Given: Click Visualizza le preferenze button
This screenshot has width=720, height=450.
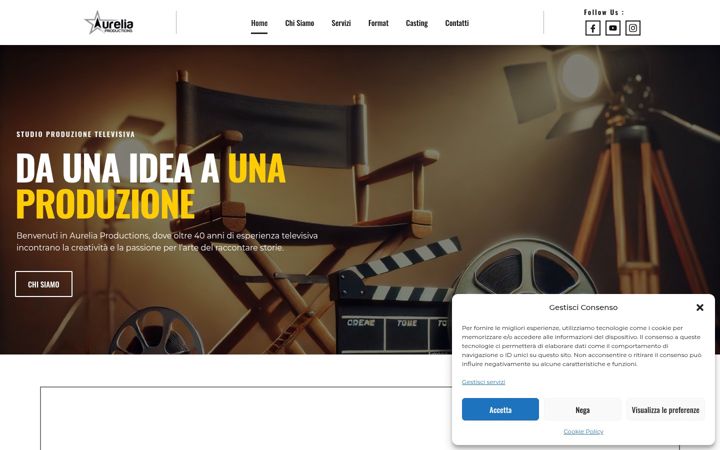Looking at the screenshot, I should click(665, 410).
